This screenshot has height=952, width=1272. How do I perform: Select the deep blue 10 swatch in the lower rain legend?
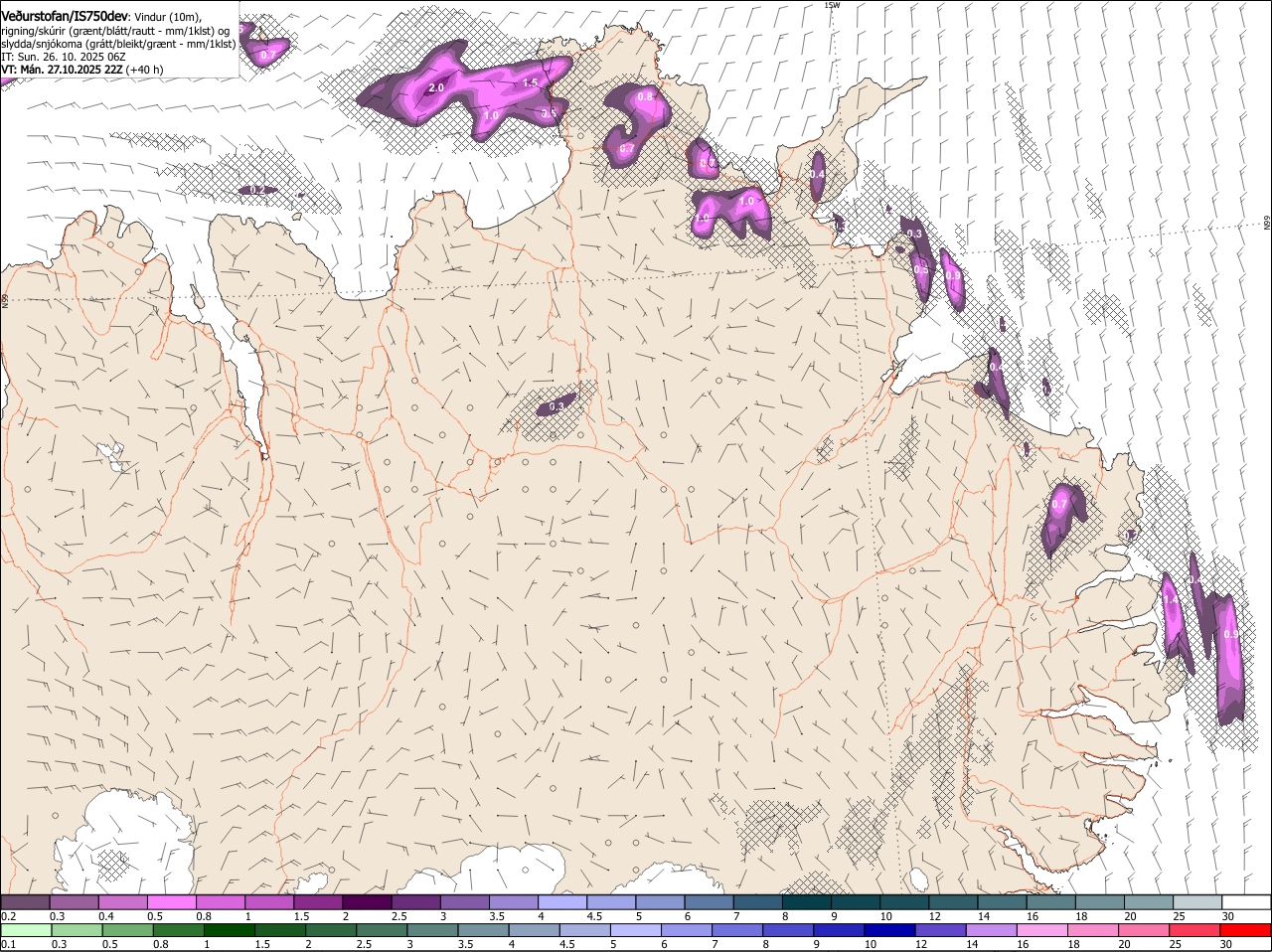coord(890,930)
